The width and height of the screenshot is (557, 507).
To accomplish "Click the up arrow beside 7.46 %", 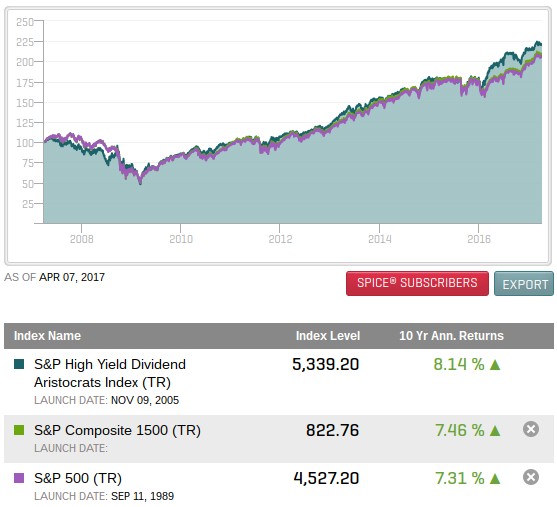I will click(x=495, y=431).
